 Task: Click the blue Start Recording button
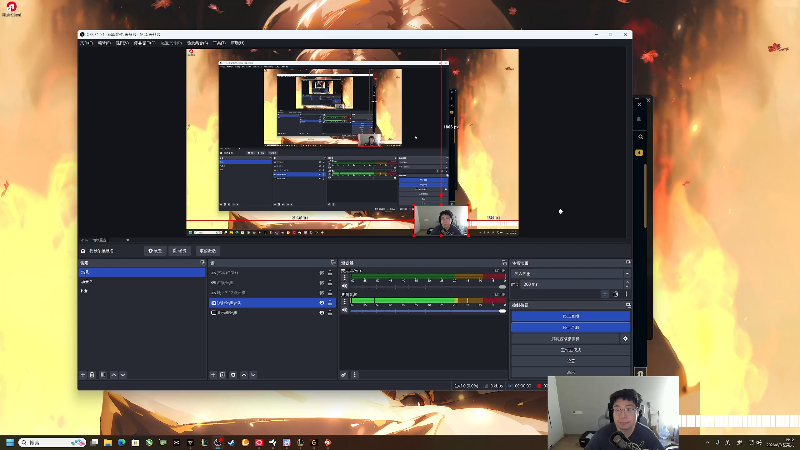570,328
